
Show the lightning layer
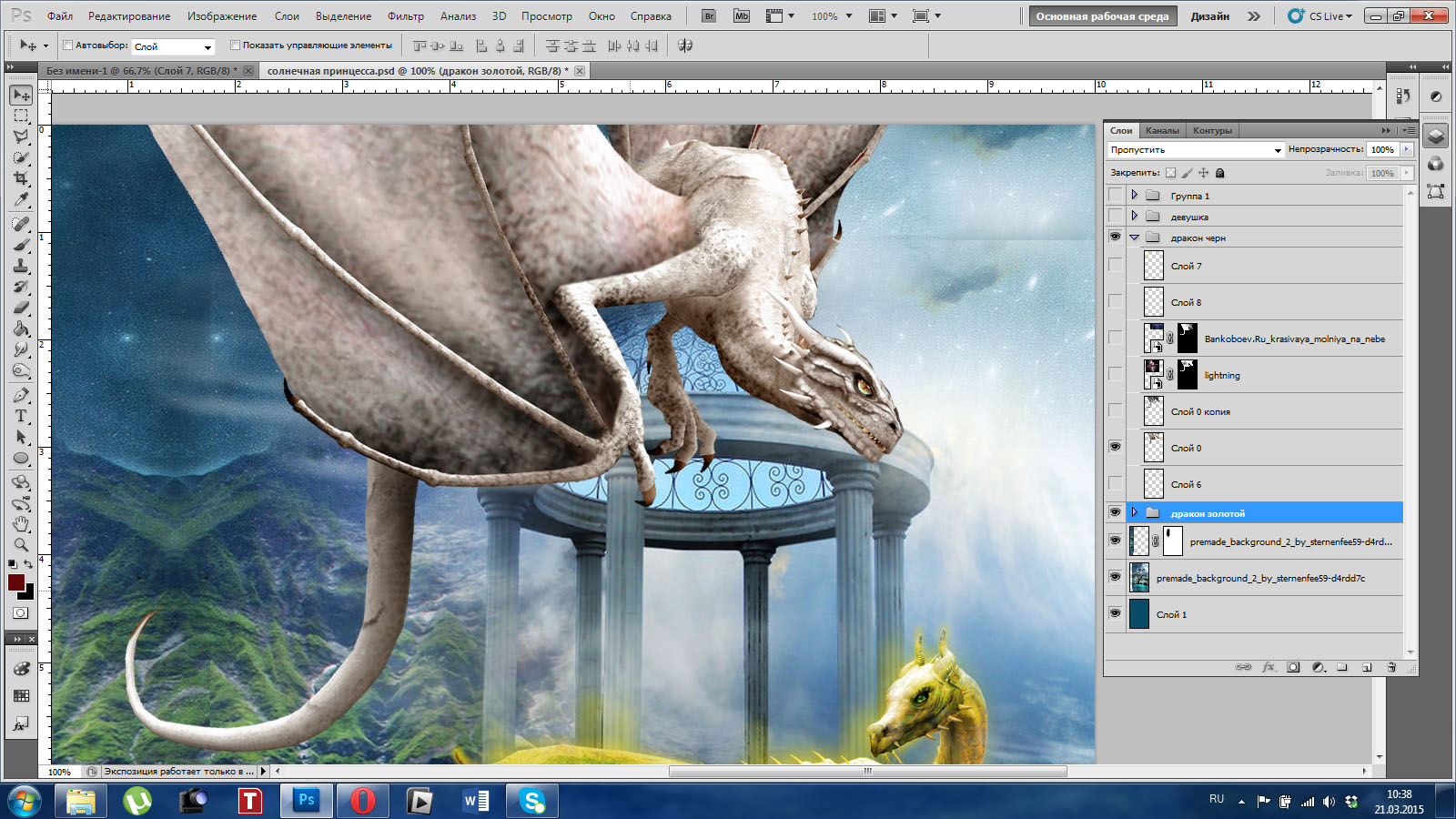point(1115,374)
